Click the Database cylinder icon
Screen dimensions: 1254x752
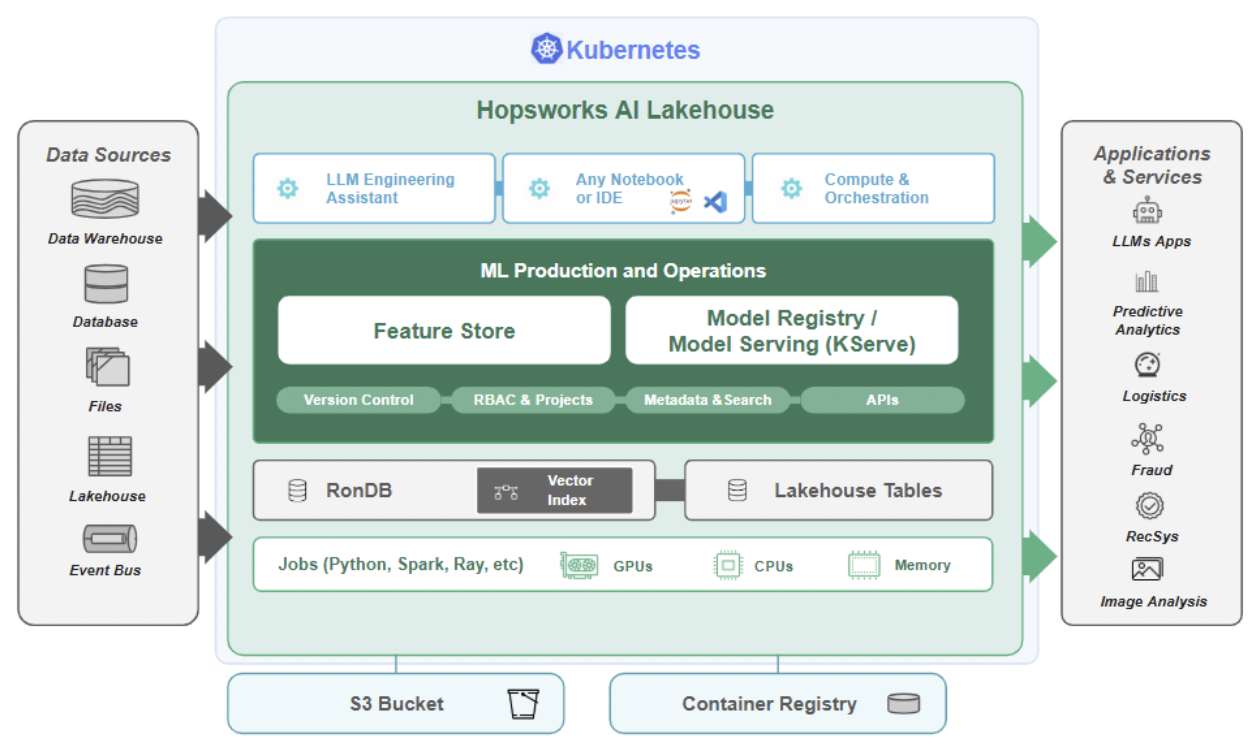tap(106, 284)
